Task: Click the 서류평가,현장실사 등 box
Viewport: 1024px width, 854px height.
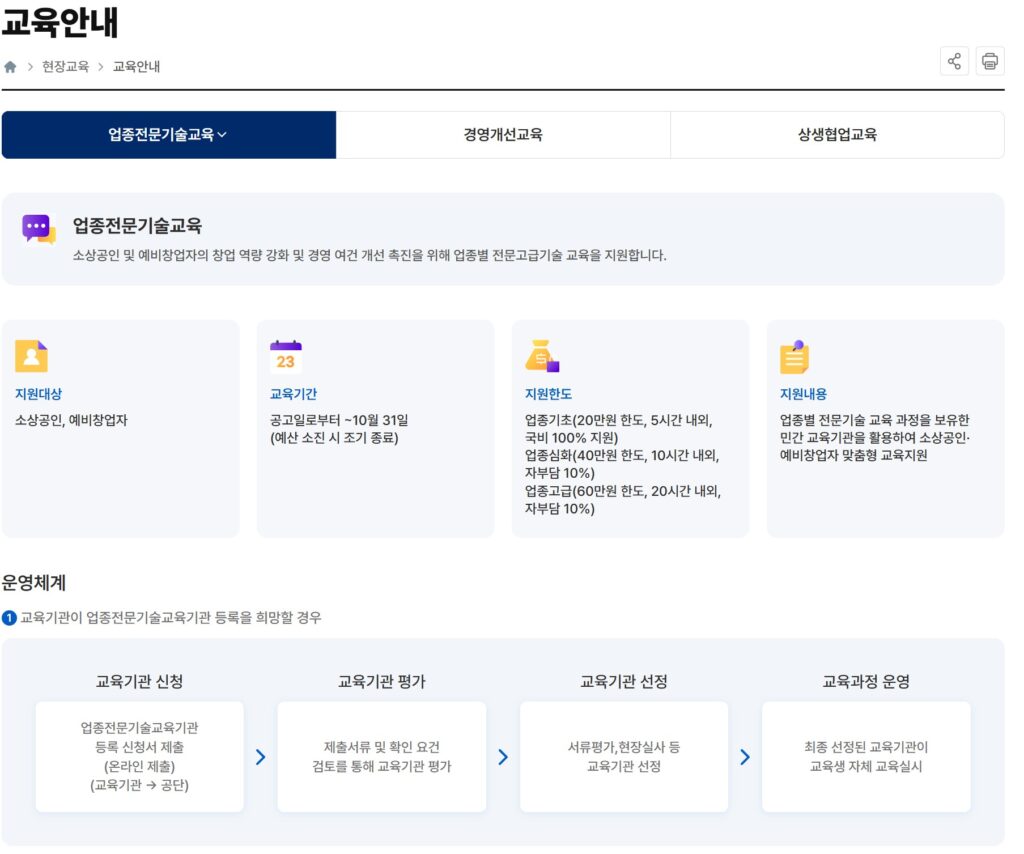Action: tap(624, 757)
